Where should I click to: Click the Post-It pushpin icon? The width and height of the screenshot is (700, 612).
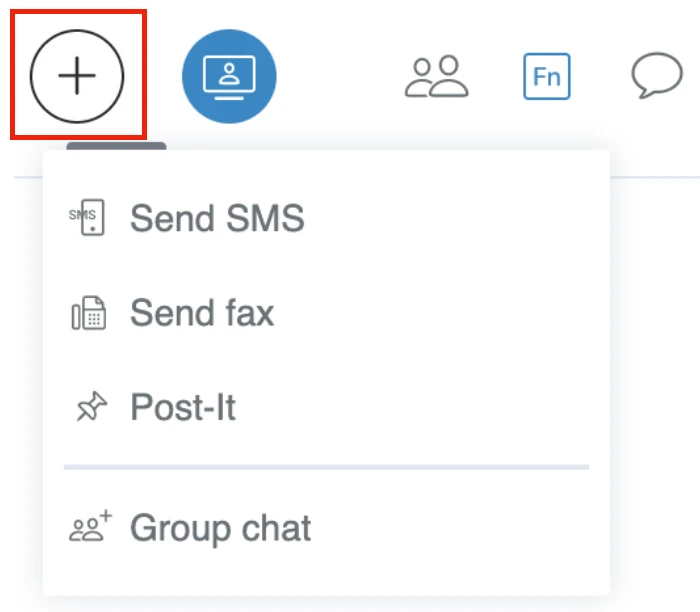[x=91, y=406]
